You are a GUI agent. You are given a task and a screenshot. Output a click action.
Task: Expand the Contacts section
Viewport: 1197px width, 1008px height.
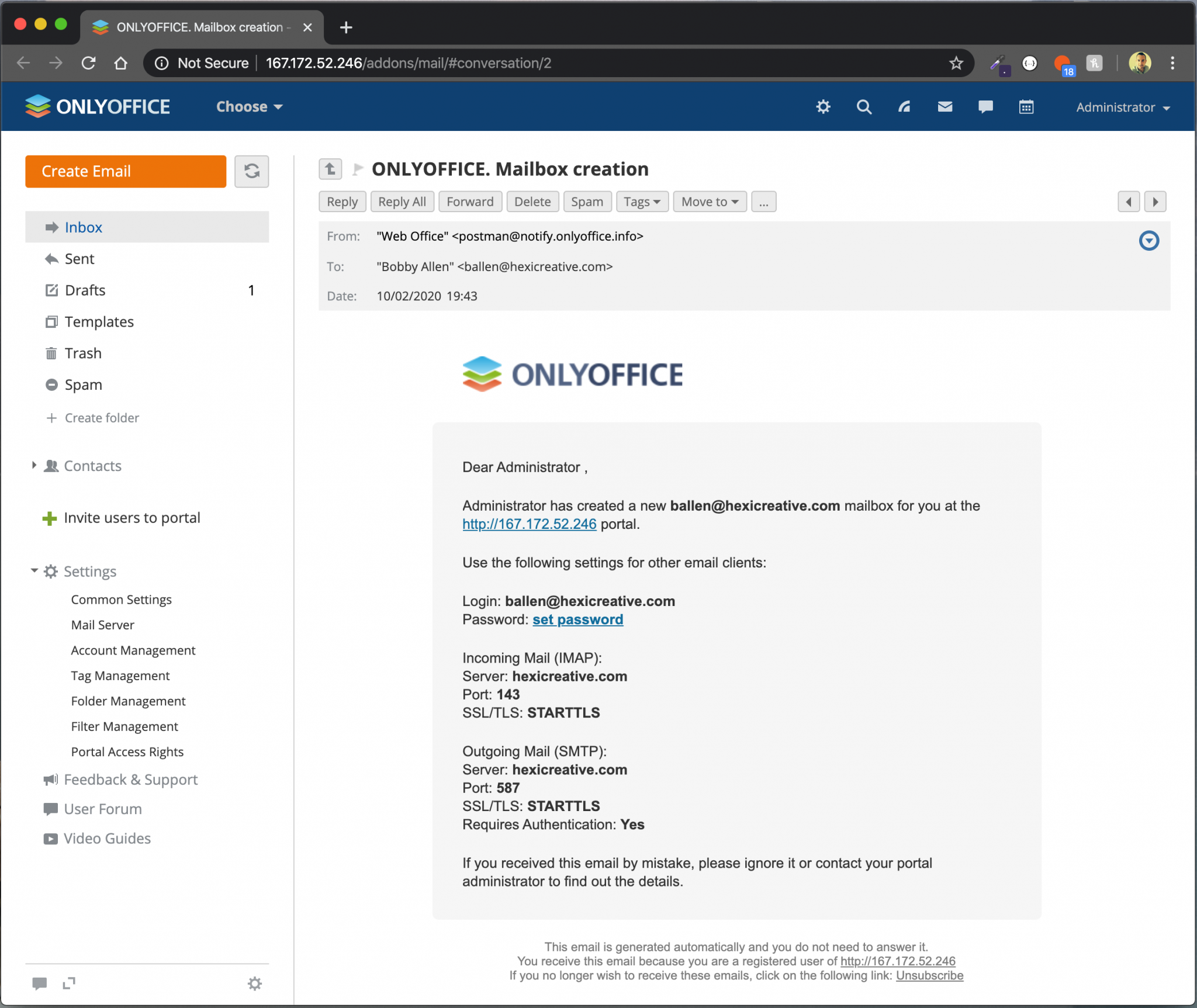(34, 466)
